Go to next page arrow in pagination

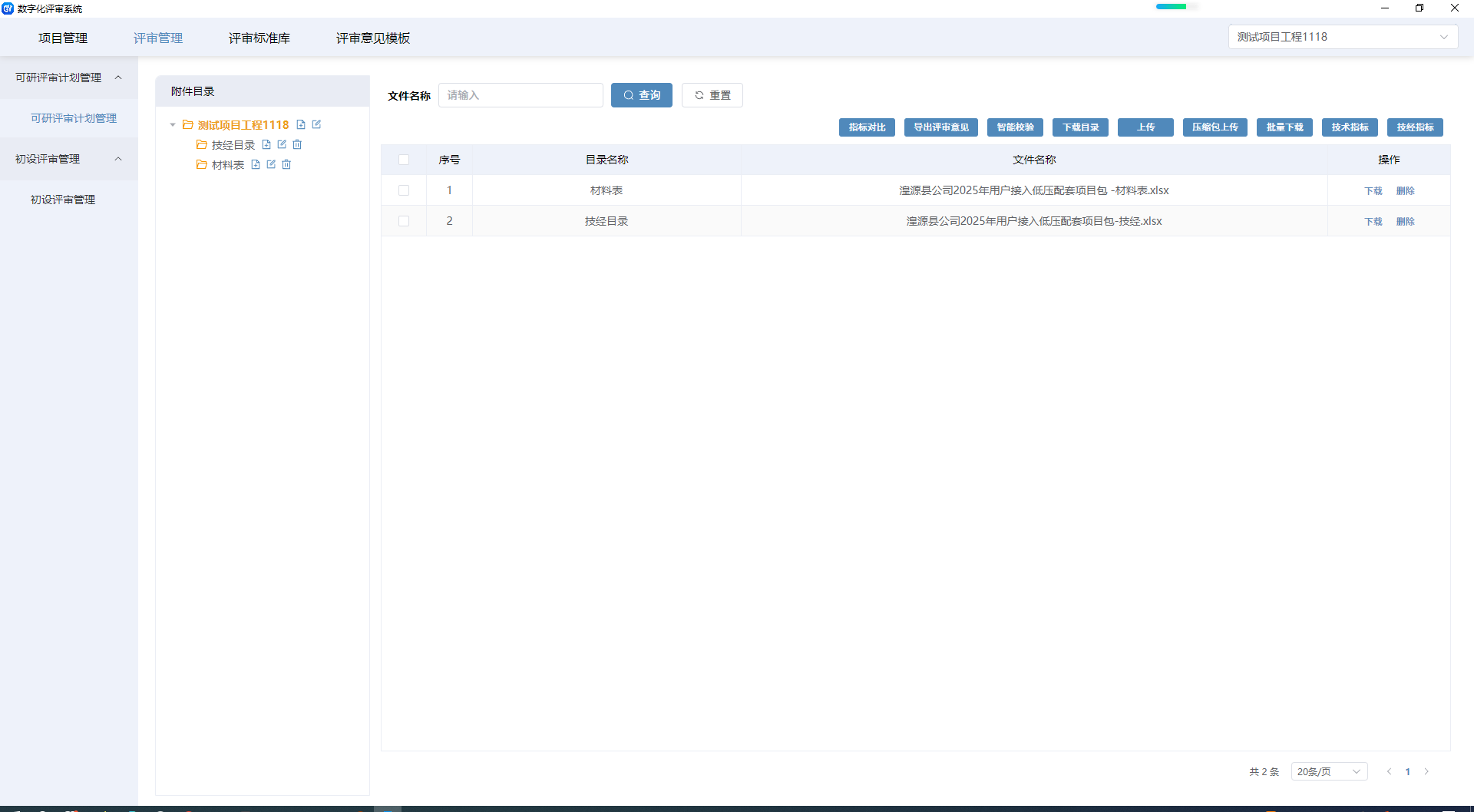(x=1426, y=771)
